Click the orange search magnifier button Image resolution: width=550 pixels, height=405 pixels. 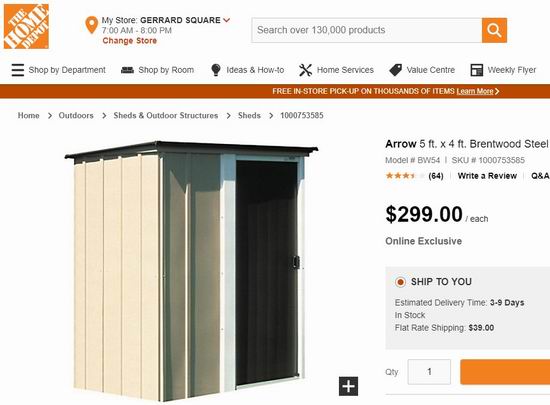click(x=494, y=30)
